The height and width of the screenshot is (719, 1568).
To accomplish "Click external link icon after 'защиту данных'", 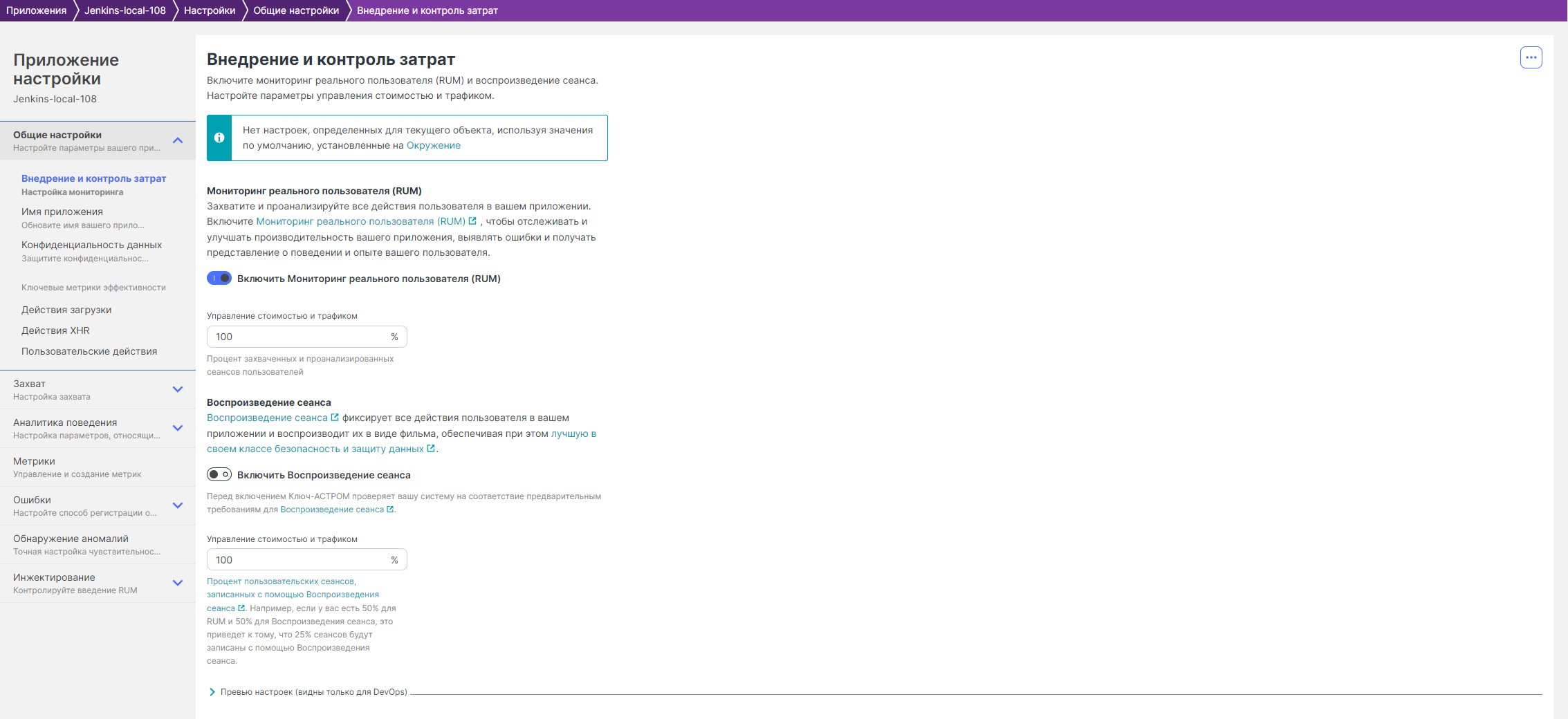I will coord(431,449).
